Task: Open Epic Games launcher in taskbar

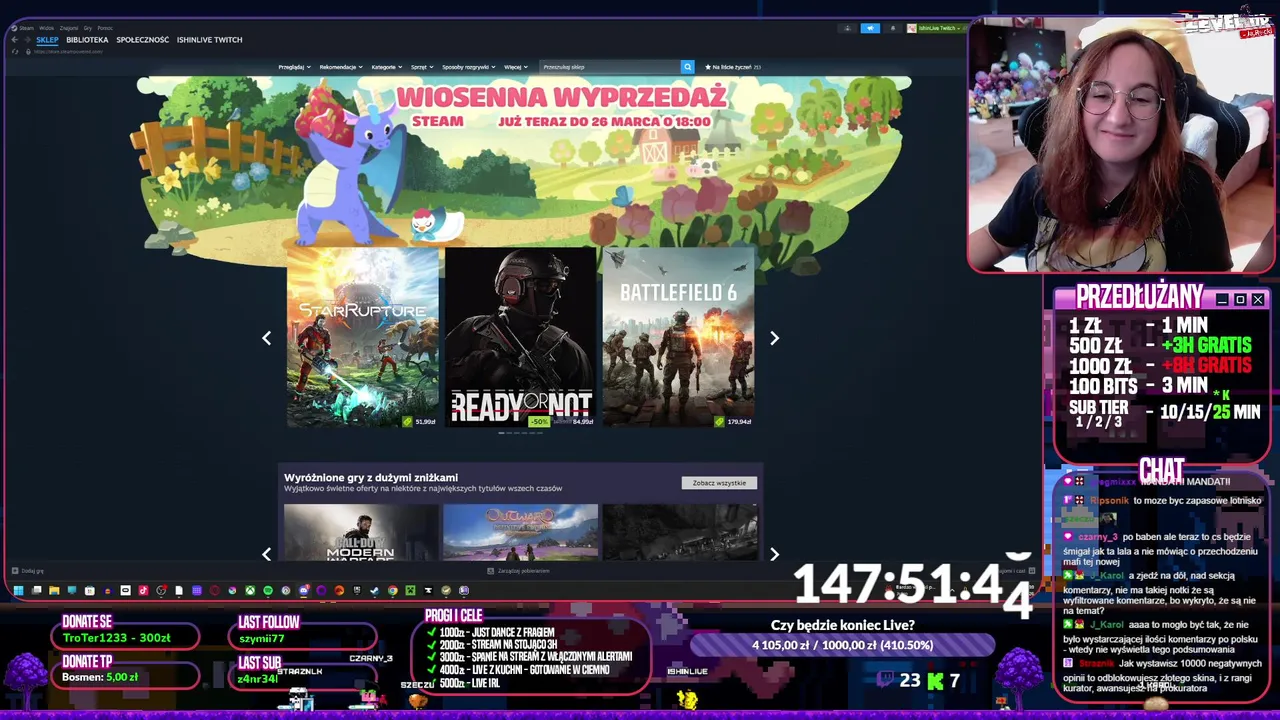Action: click(x=356, y=591)
